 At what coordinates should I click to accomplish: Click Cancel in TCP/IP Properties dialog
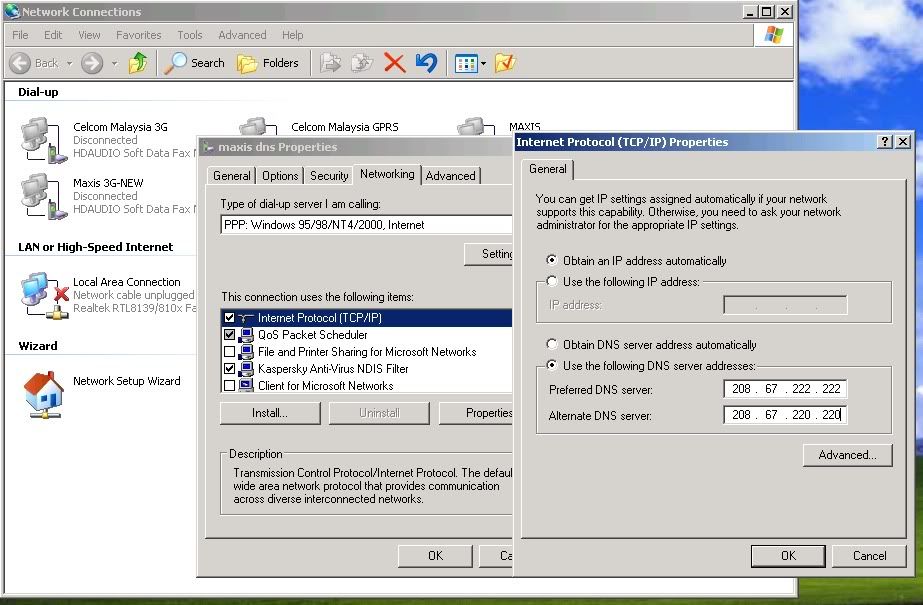point(869,556)
